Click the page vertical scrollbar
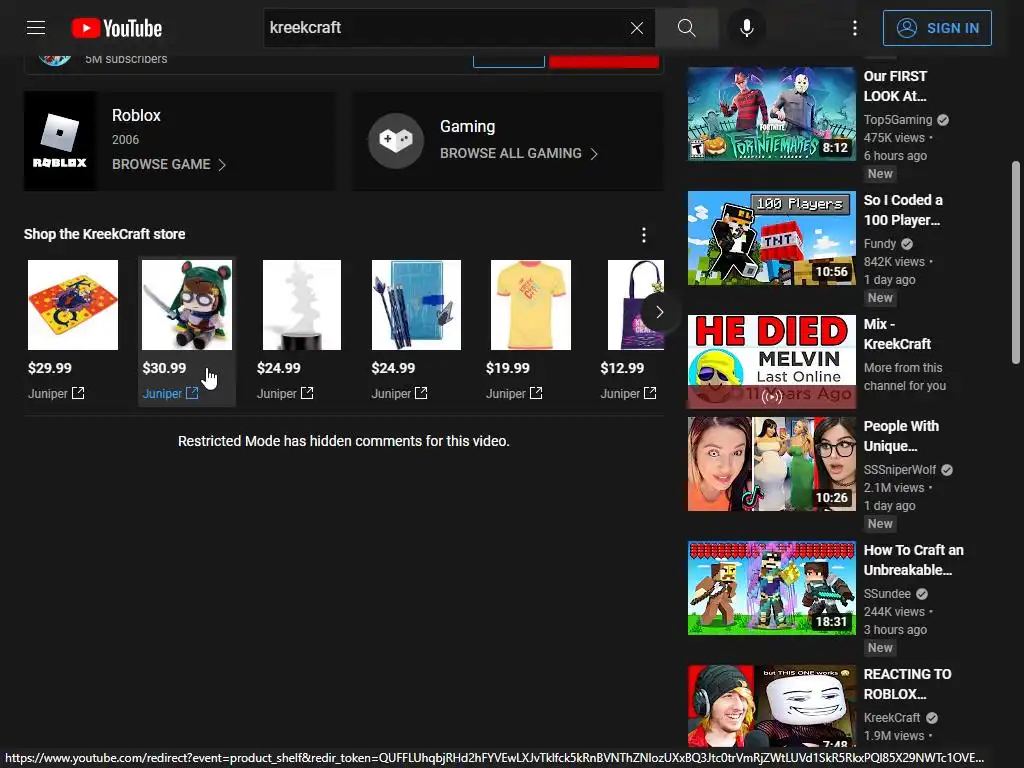Screen dimensions: 1024x768 click(1016, 261)
